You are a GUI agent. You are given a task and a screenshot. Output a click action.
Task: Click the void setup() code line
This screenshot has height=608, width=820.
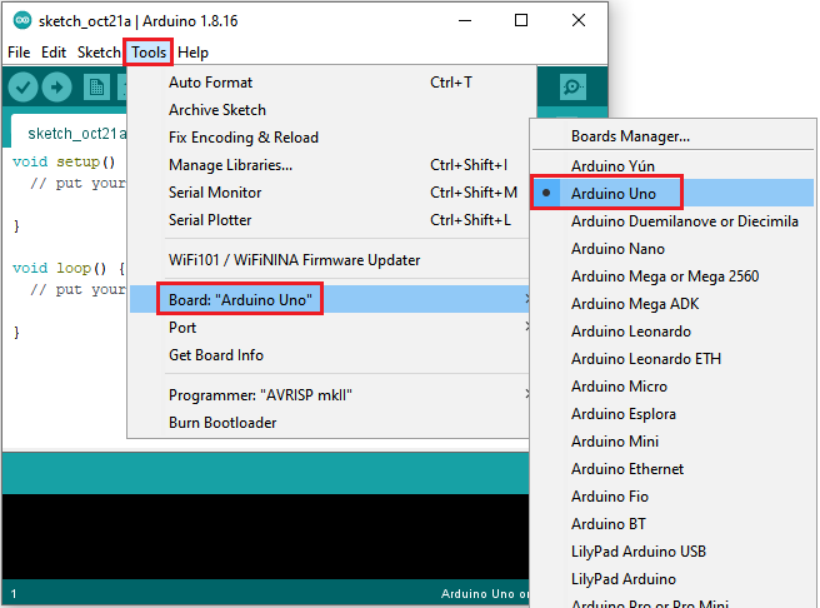(64, 162)
